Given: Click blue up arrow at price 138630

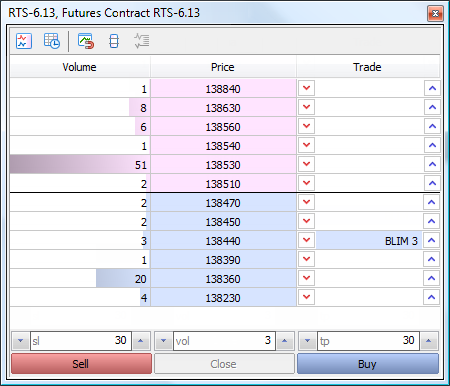Looking at the screenshot, I should [432, 107].
